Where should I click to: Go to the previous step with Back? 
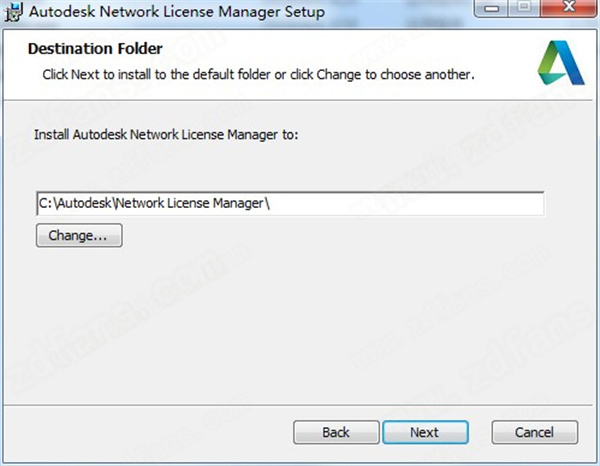pyautogui.click(x=336, y=432)
